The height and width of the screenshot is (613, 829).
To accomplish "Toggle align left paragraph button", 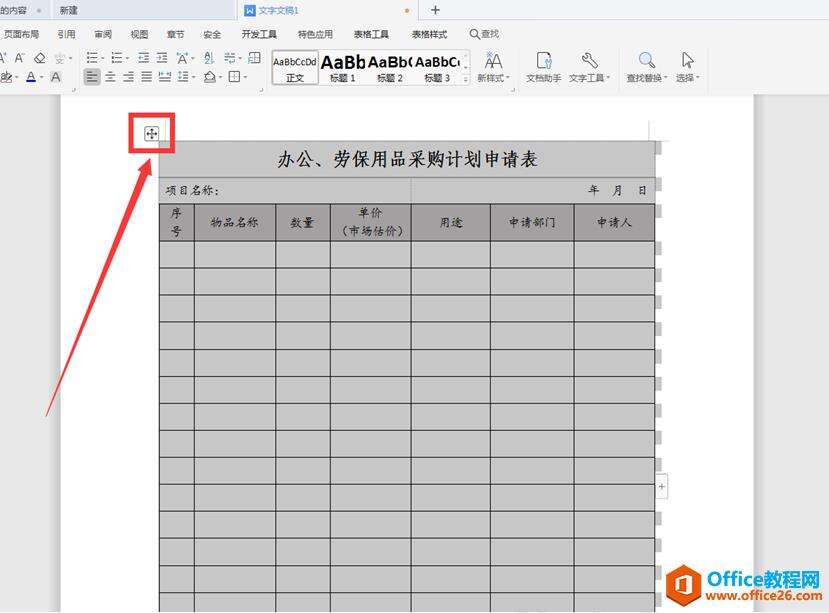I will (x=92, y=77).
